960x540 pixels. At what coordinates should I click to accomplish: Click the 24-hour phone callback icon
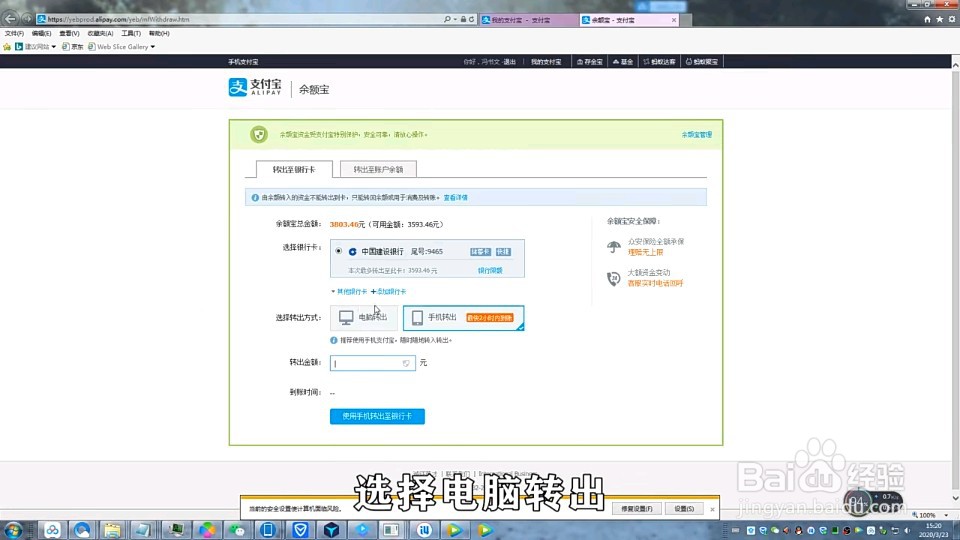pos(613,279)
